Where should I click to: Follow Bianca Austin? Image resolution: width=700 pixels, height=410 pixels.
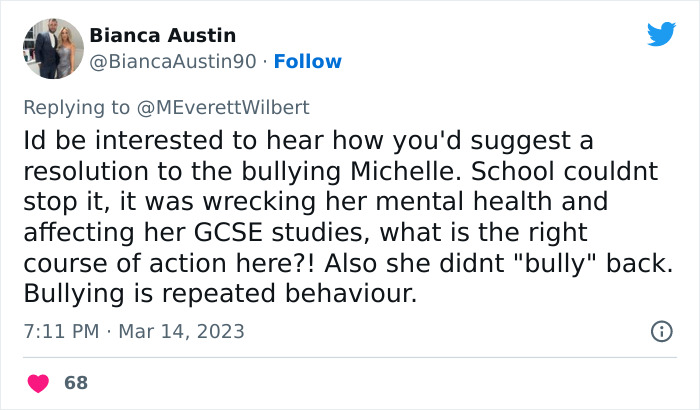308,61
